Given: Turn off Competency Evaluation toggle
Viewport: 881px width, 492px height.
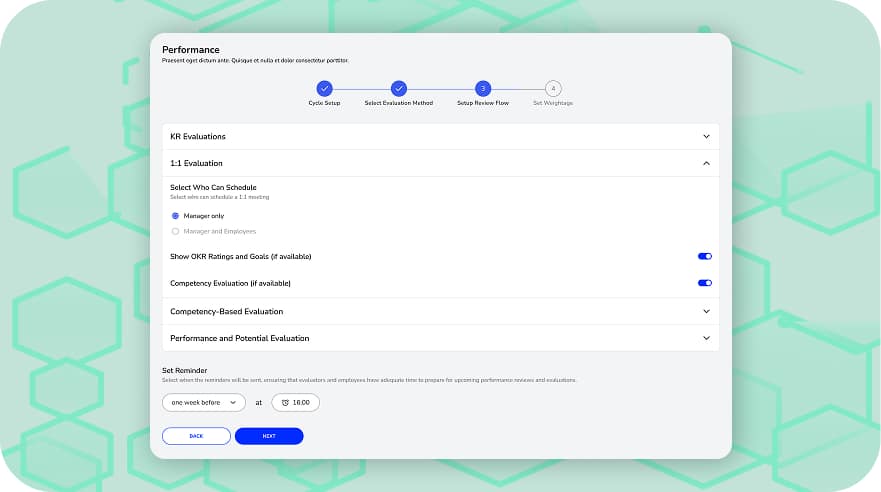Looking at the screenshot, I should (705, 283).
